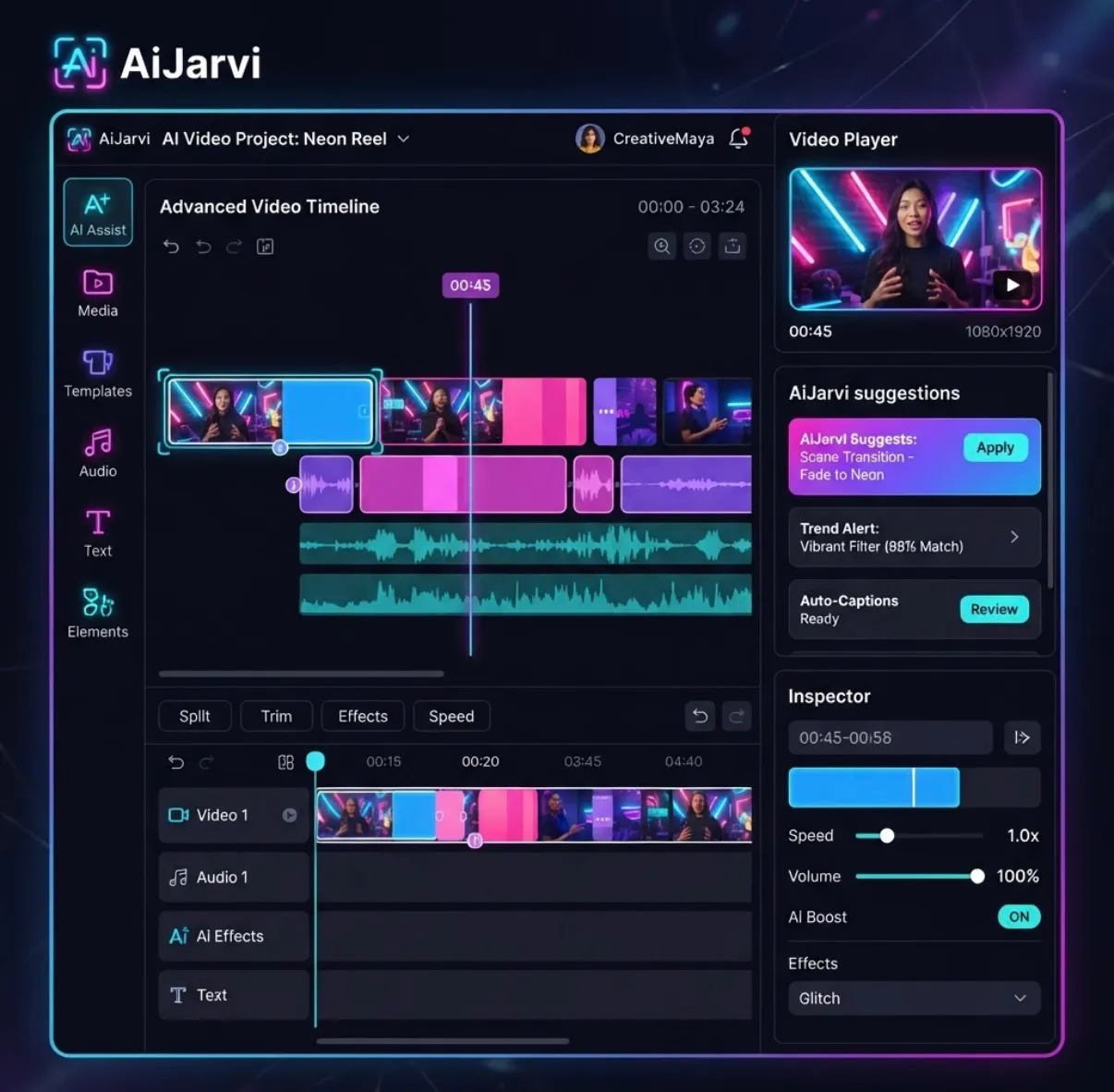Turn off the AI Boost switch

click(x=1019, y=916)
